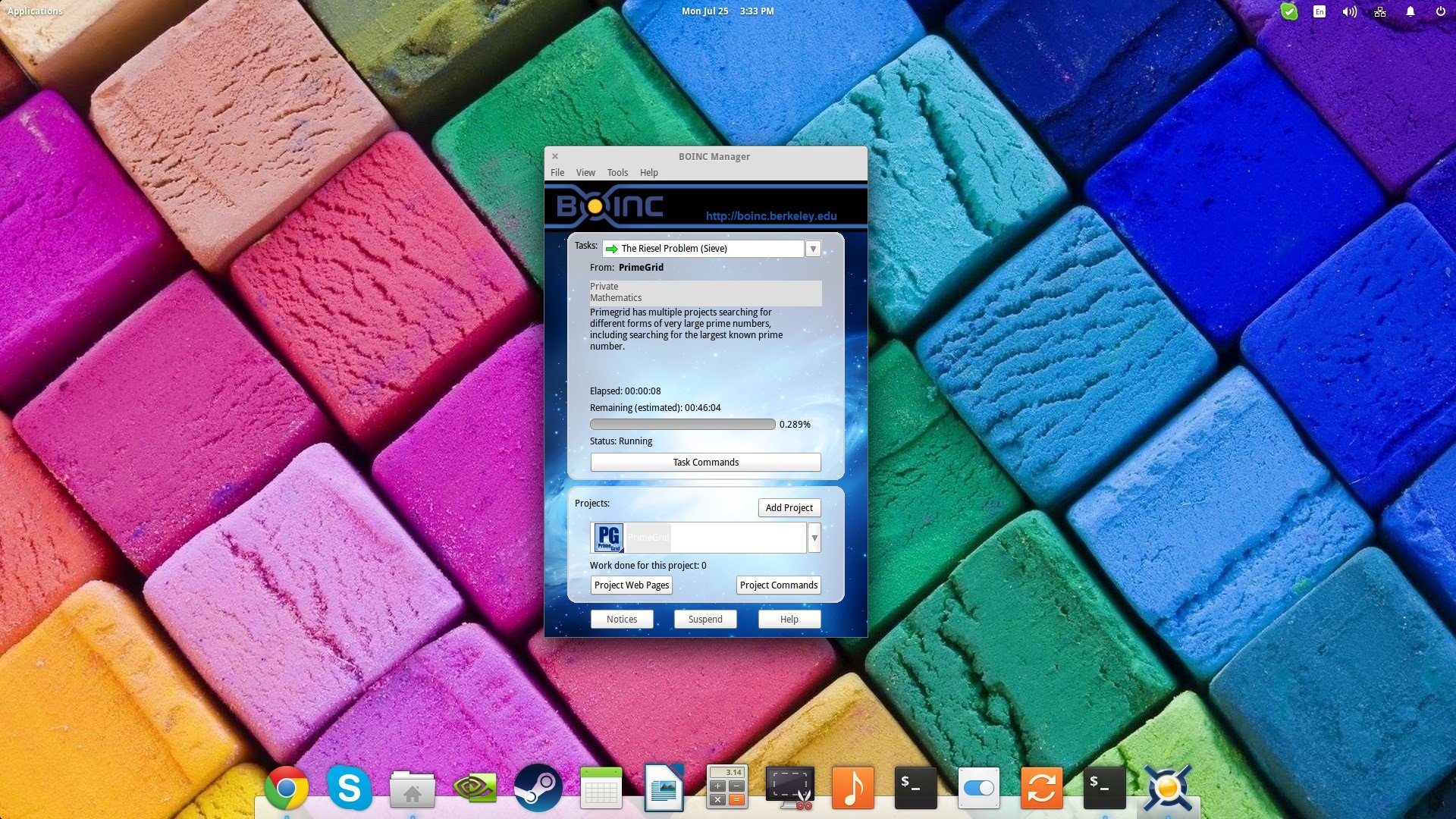
Task: Click the Elapsed: 00:00:08 text
Action: [625, 391]
